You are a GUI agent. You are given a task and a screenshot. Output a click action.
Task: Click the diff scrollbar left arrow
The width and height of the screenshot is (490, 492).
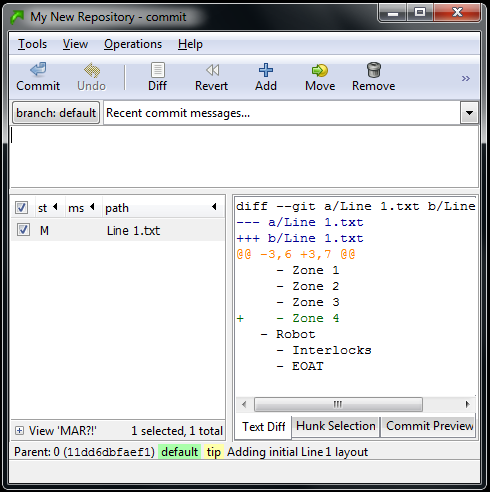244,404
